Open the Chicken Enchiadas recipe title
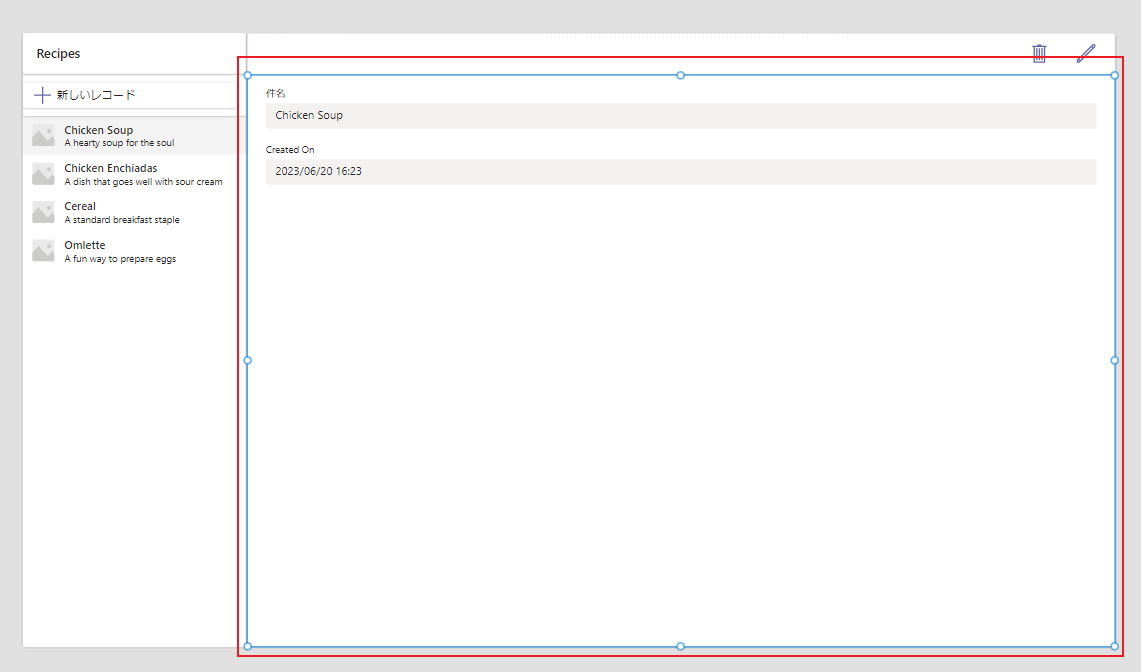The width and height of the screenshot is (1141, 672). pos(111,168)
